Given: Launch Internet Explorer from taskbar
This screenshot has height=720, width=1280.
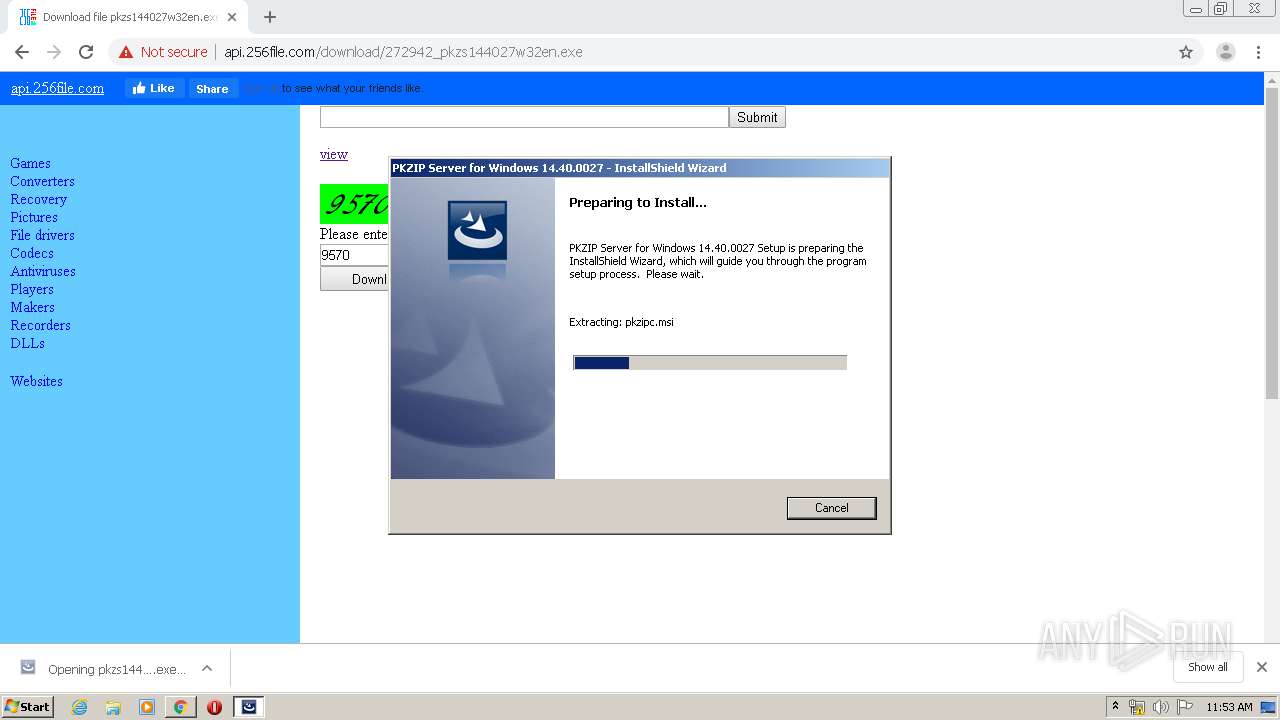Looking at the screenshot, I should point(79,707).
